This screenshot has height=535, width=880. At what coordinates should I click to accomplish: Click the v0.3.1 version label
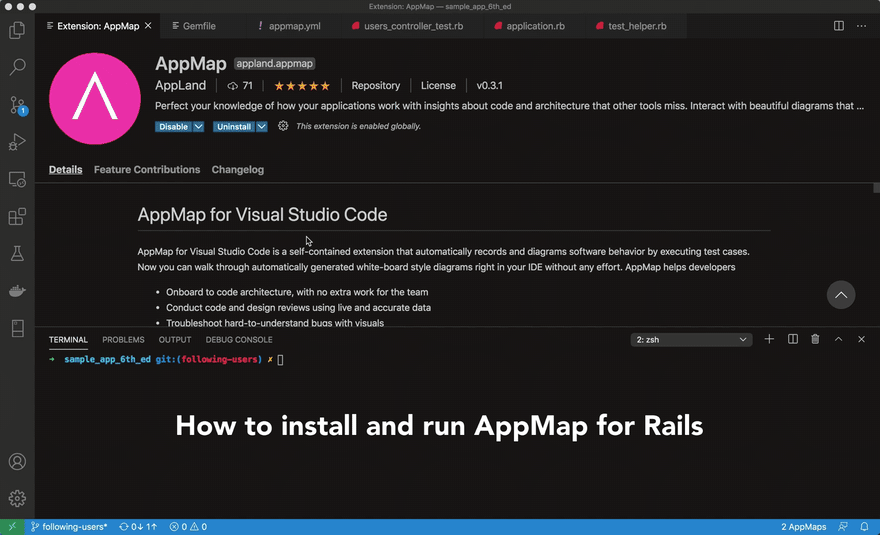(489, 85)
